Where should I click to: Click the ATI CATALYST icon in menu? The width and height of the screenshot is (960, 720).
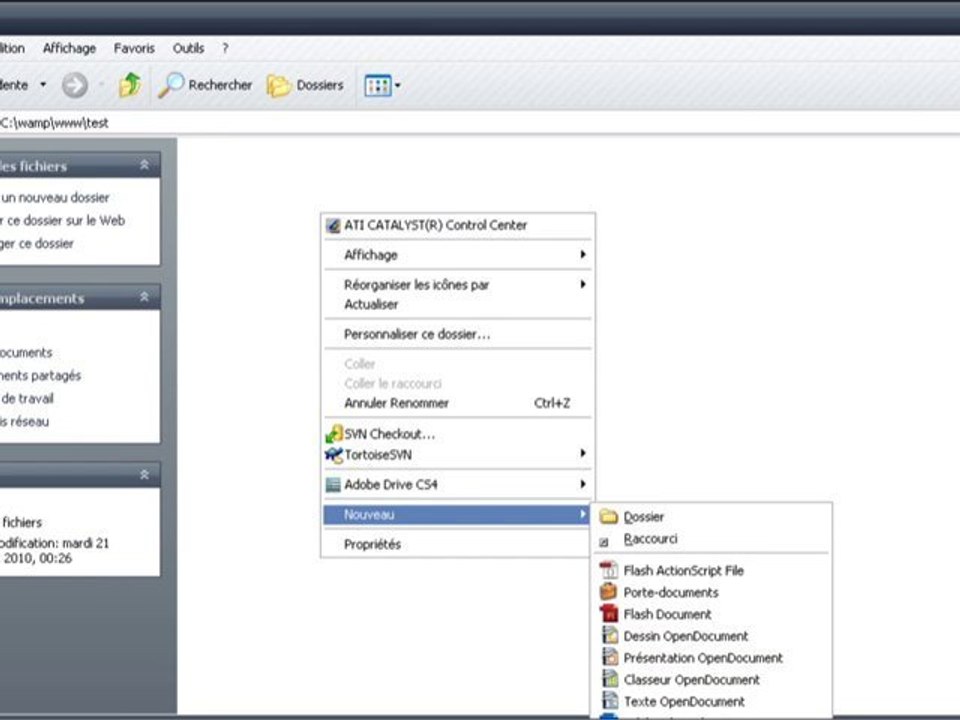point(333,226)
